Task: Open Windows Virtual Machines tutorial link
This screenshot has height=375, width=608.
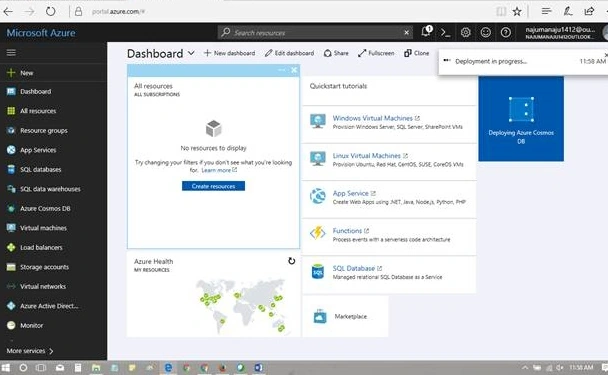Action: pos(376,118)
